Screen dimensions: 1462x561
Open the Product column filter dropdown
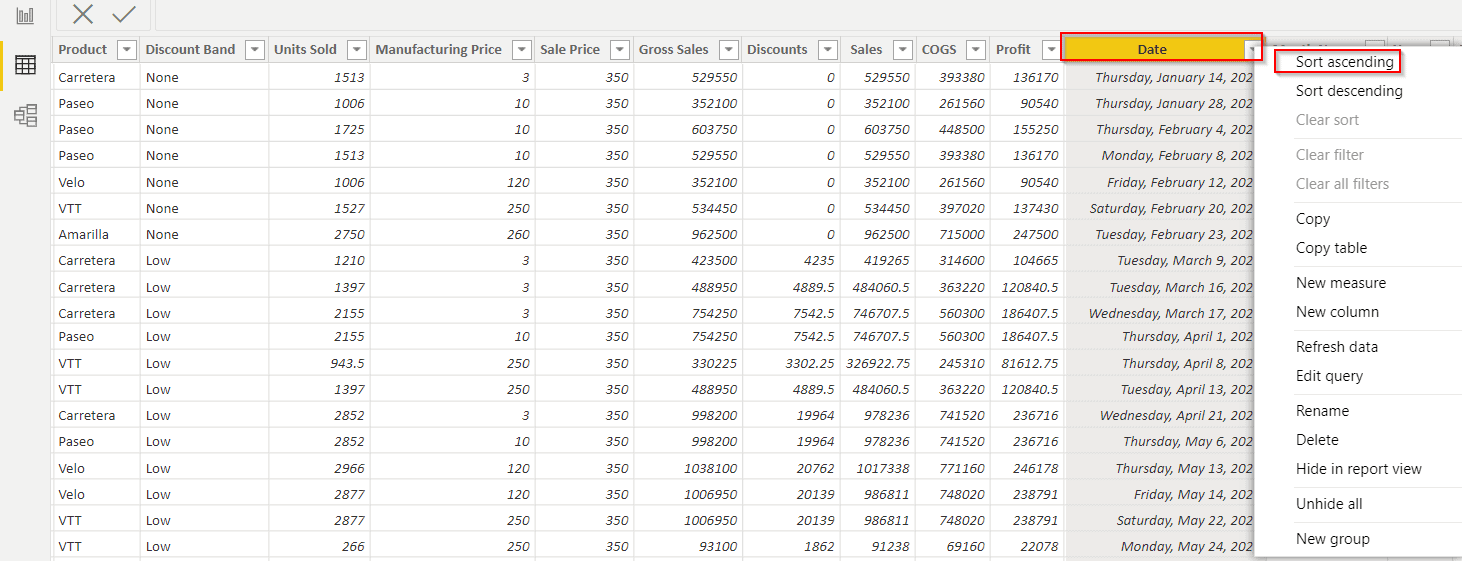pos(127,50)
